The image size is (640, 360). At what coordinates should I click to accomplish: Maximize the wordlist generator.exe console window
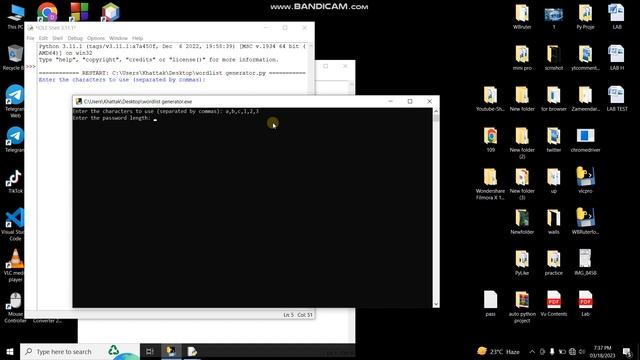click(x=410, y=101)
